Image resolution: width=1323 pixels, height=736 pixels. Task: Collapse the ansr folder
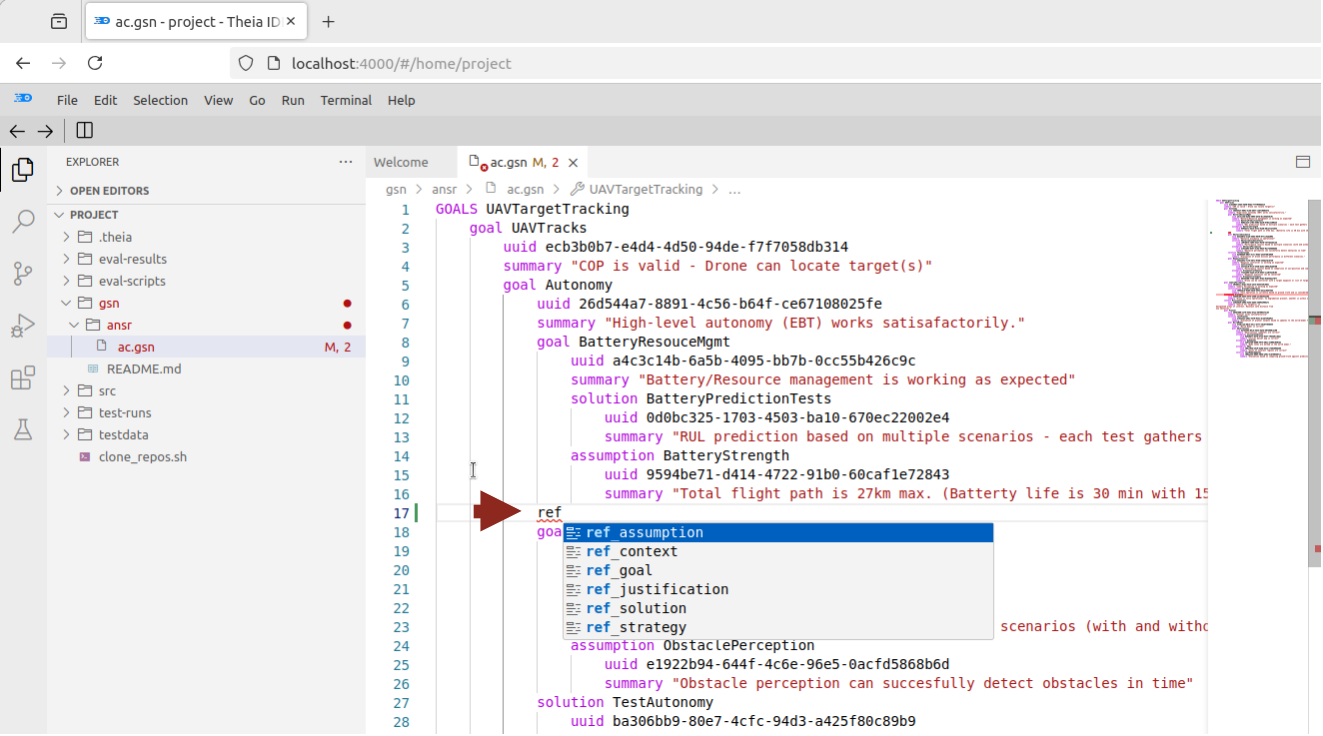tap(119, 325)
